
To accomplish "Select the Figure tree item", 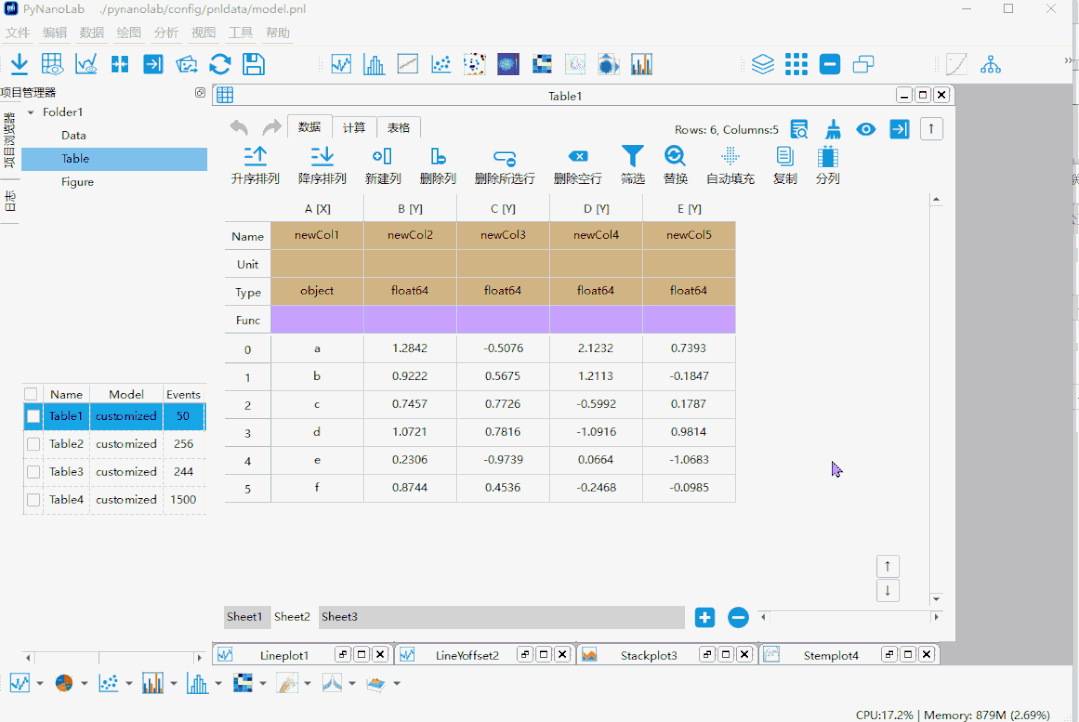I will click(77, 182).
